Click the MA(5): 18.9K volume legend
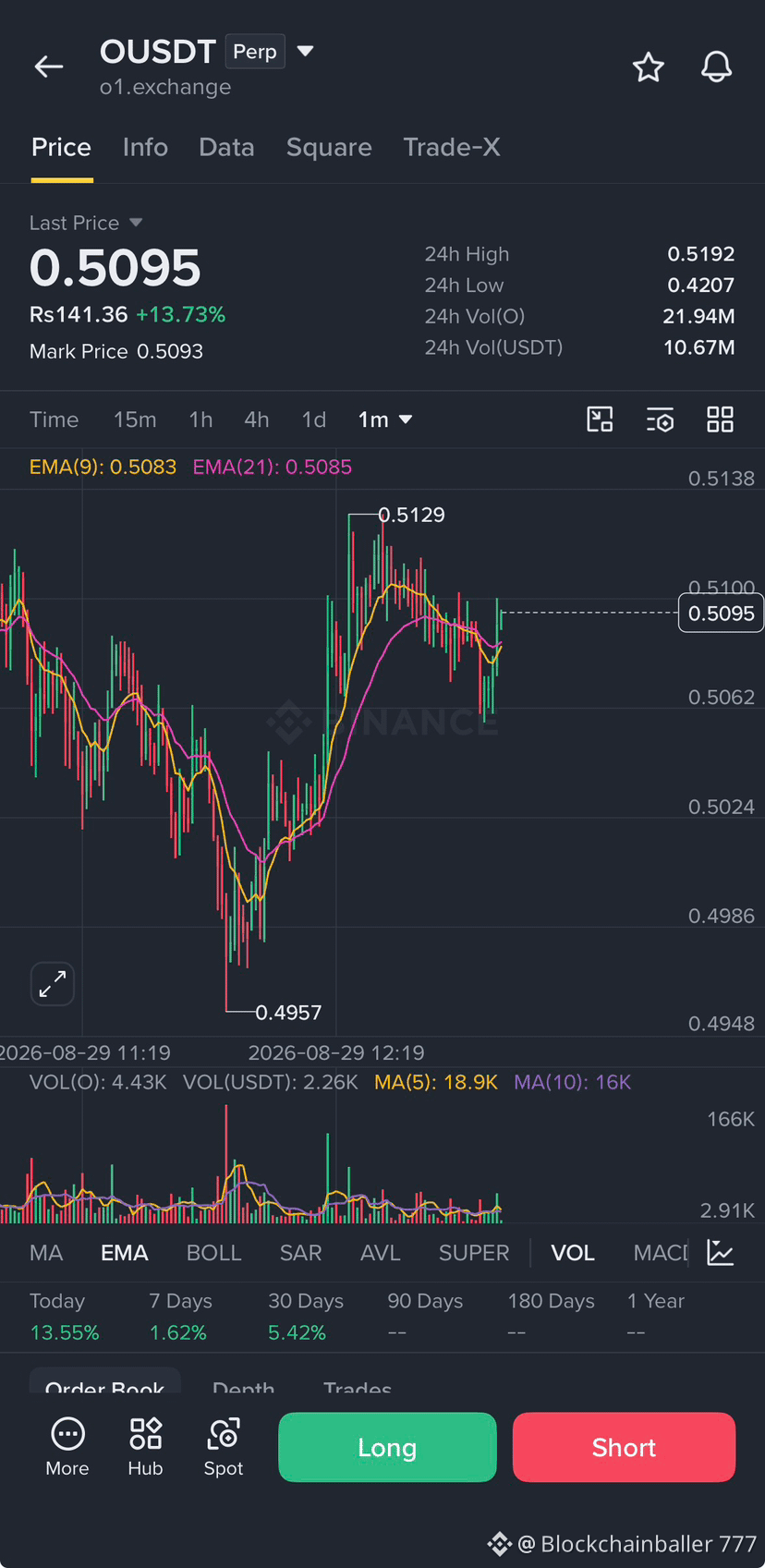 click(436, 1082)
